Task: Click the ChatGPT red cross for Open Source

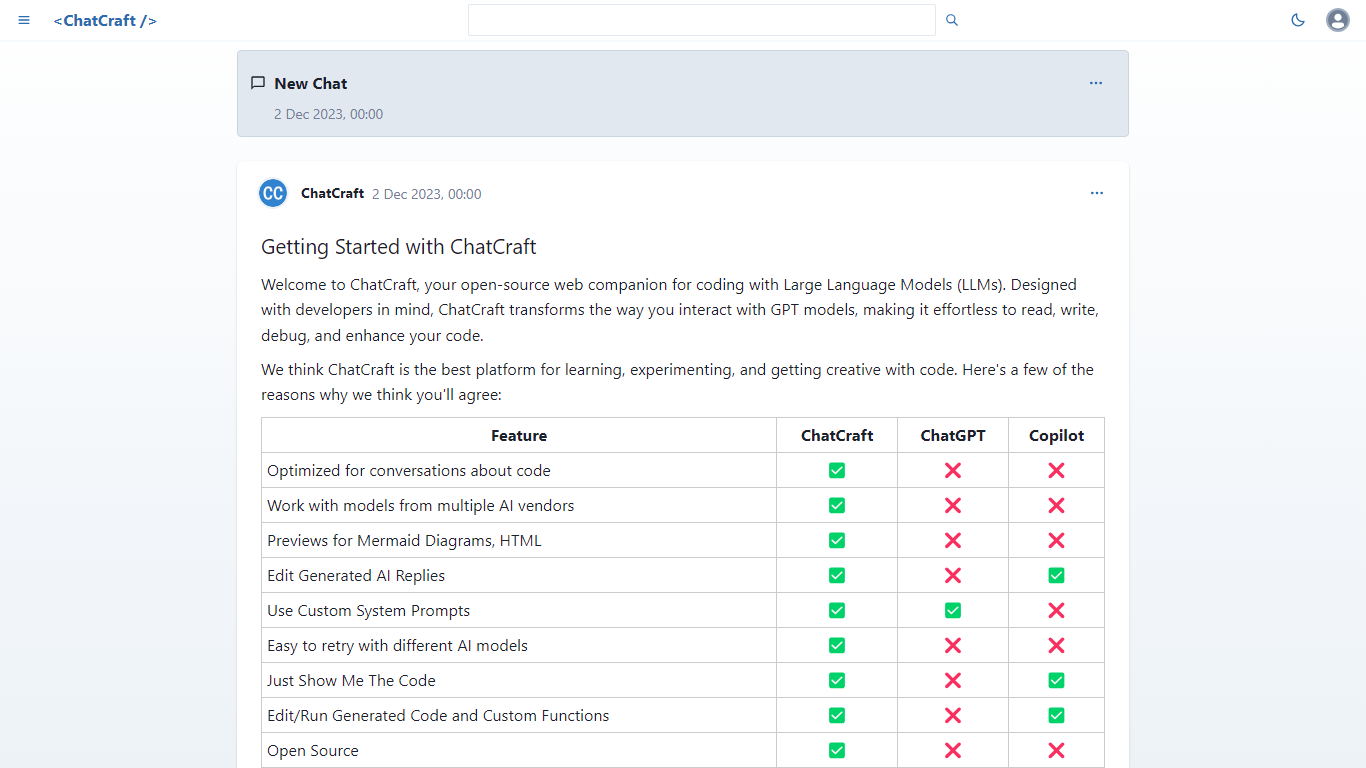Action: 953,750
